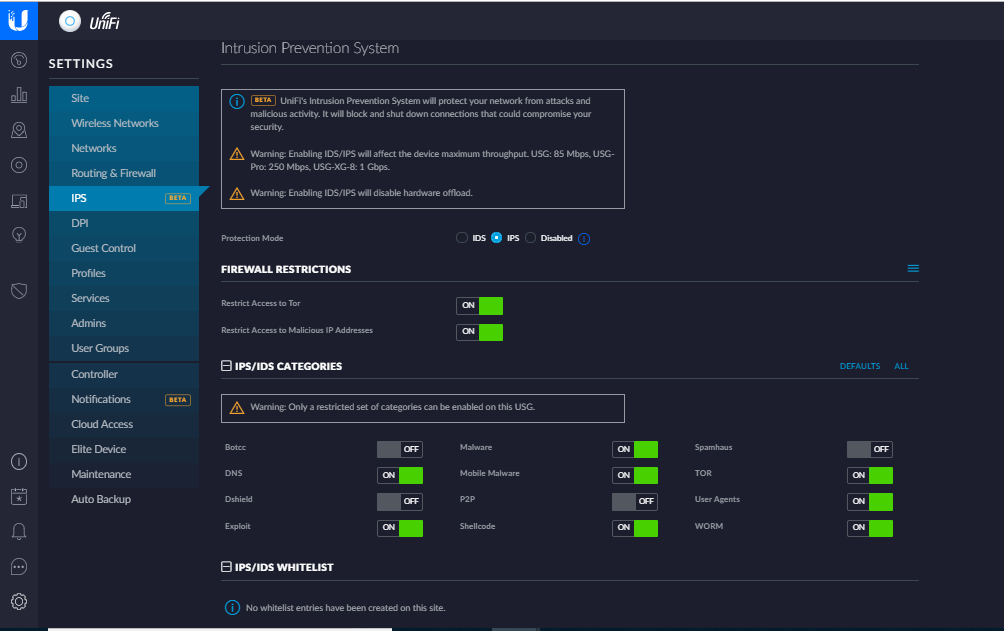Viewport: 1004px width, 631px height.
Task: Open Profiles settings menu item
Action: pos(124,273)
